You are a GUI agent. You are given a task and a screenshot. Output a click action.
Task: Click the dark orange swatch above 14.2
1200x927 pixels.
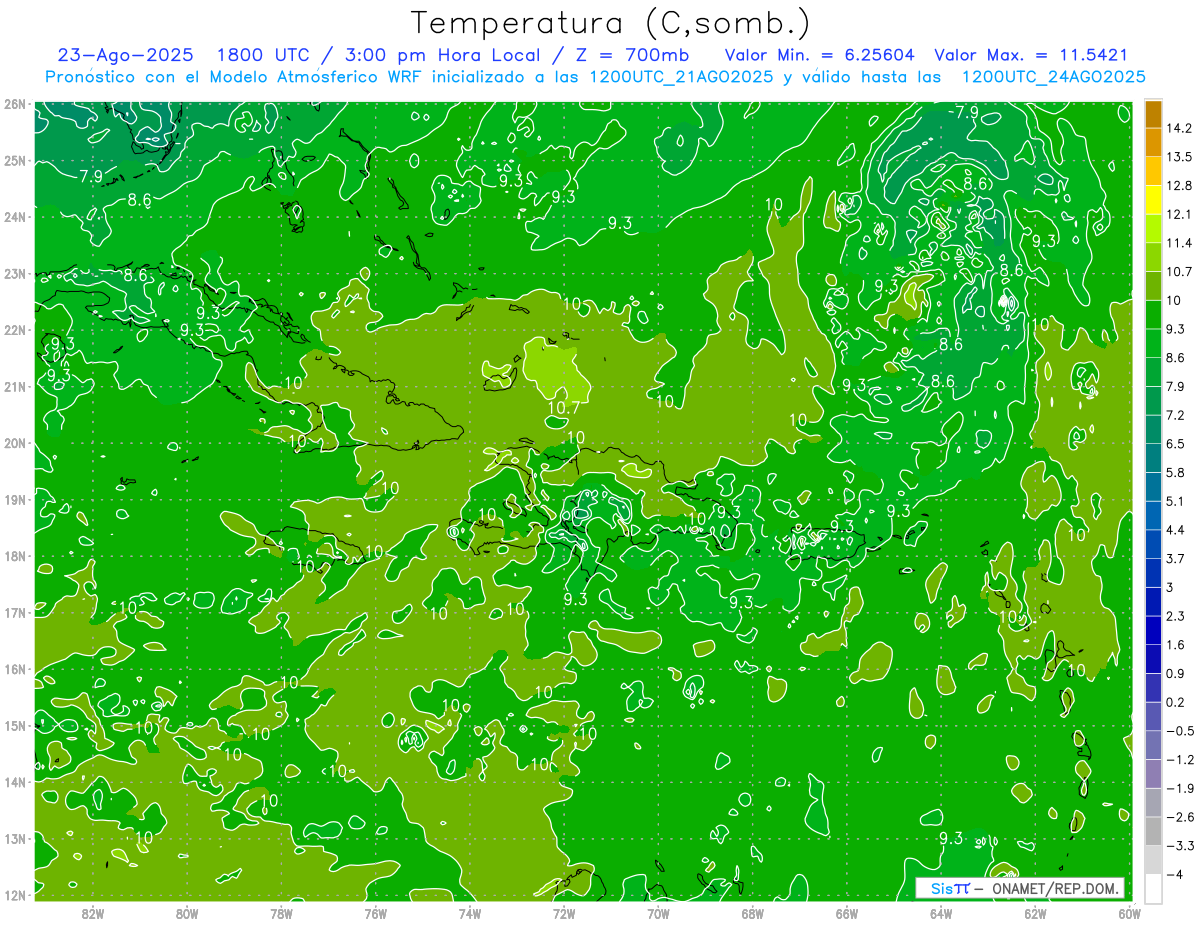tap(1153, 114)
